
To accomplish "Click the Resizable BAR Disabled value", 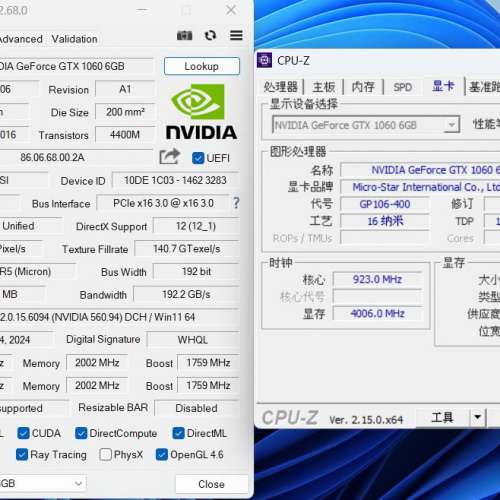I will pyautogui.click(x=197, y=408).
